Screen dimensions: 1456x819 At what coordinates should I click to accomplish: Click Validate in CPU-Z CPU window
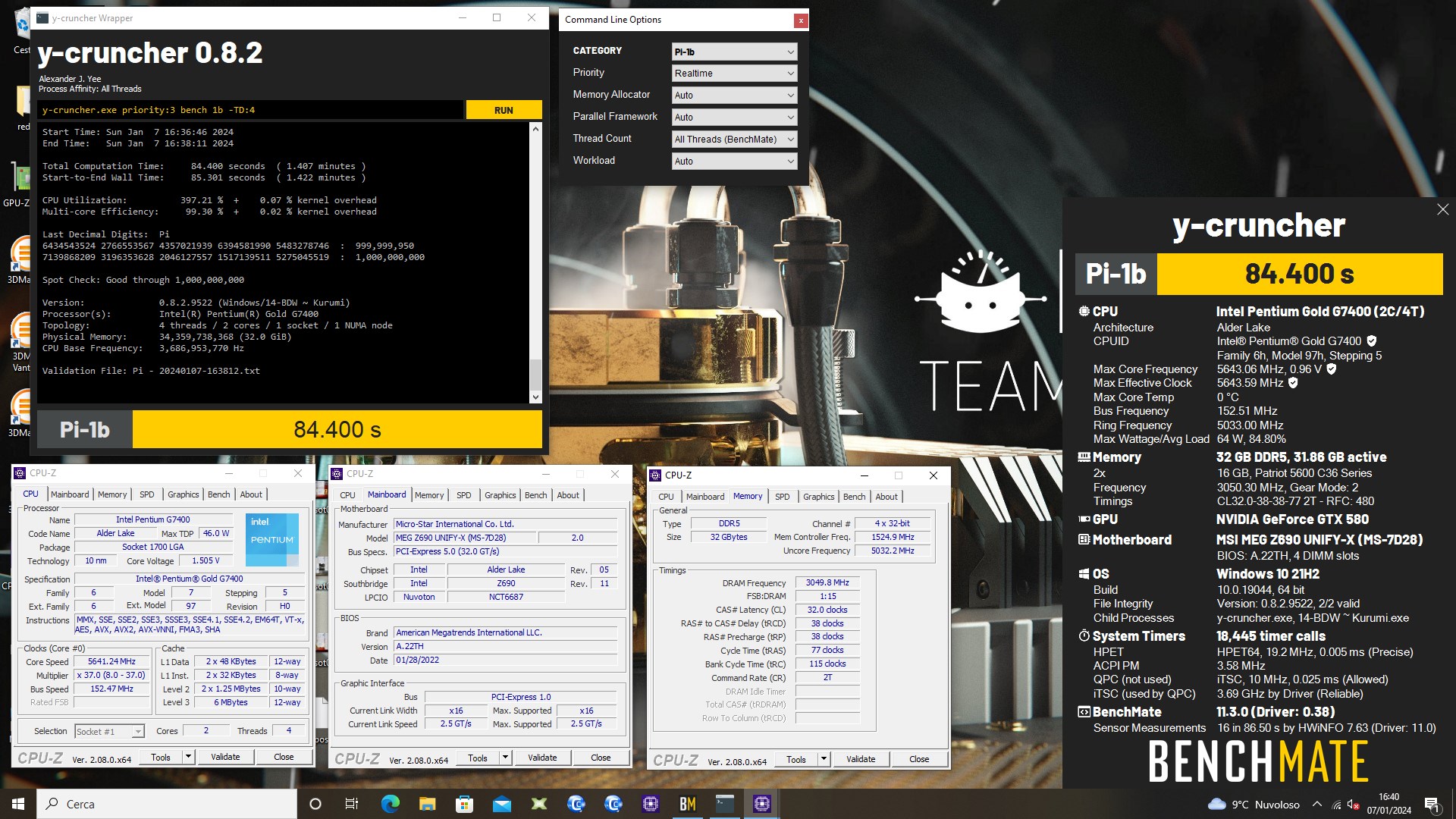[225, 757]
